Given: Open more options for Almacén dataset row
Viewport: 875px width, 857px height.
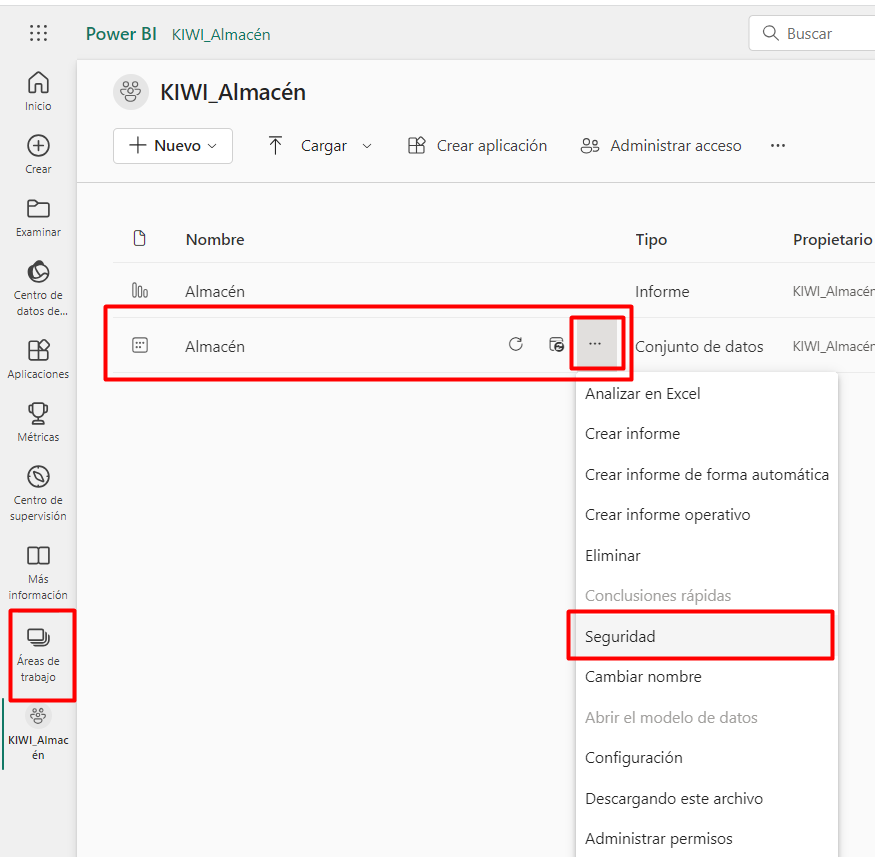Looking at the screenshot, I should coord(595,344).
